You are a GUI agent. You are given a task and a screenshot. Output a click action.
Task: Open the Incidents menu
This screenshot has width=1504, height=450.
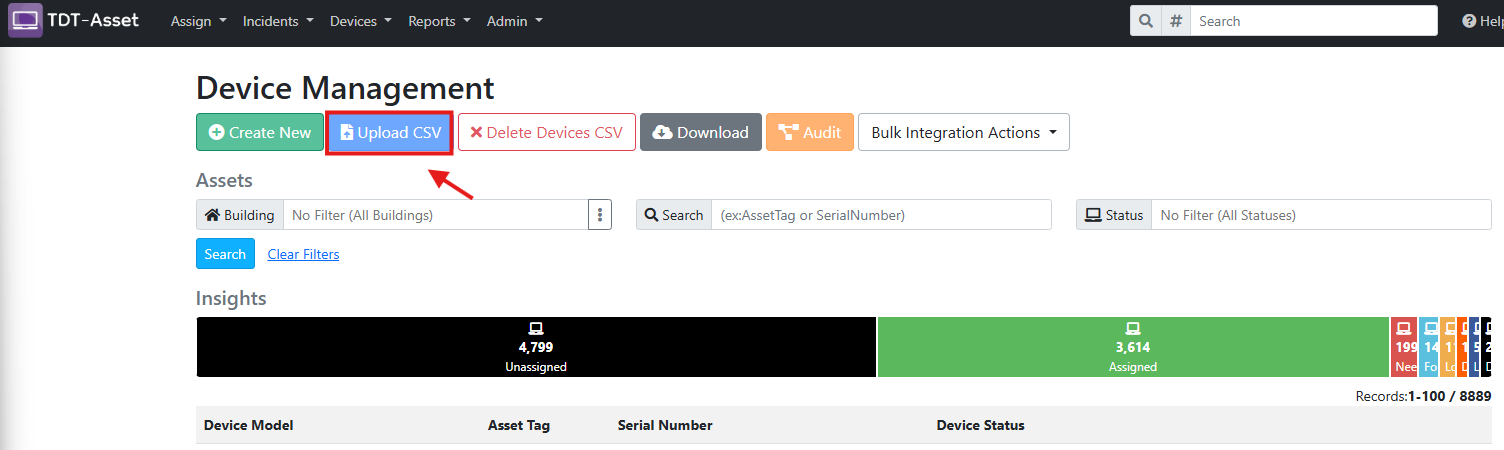(x=278, y=21)
